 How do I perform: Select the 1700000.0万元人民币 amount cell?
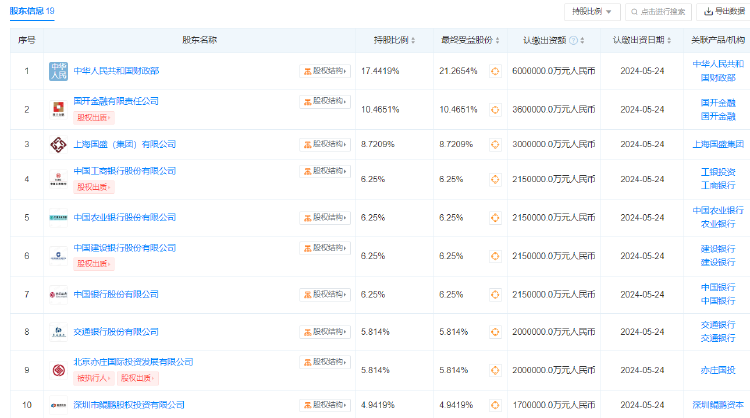553,405
